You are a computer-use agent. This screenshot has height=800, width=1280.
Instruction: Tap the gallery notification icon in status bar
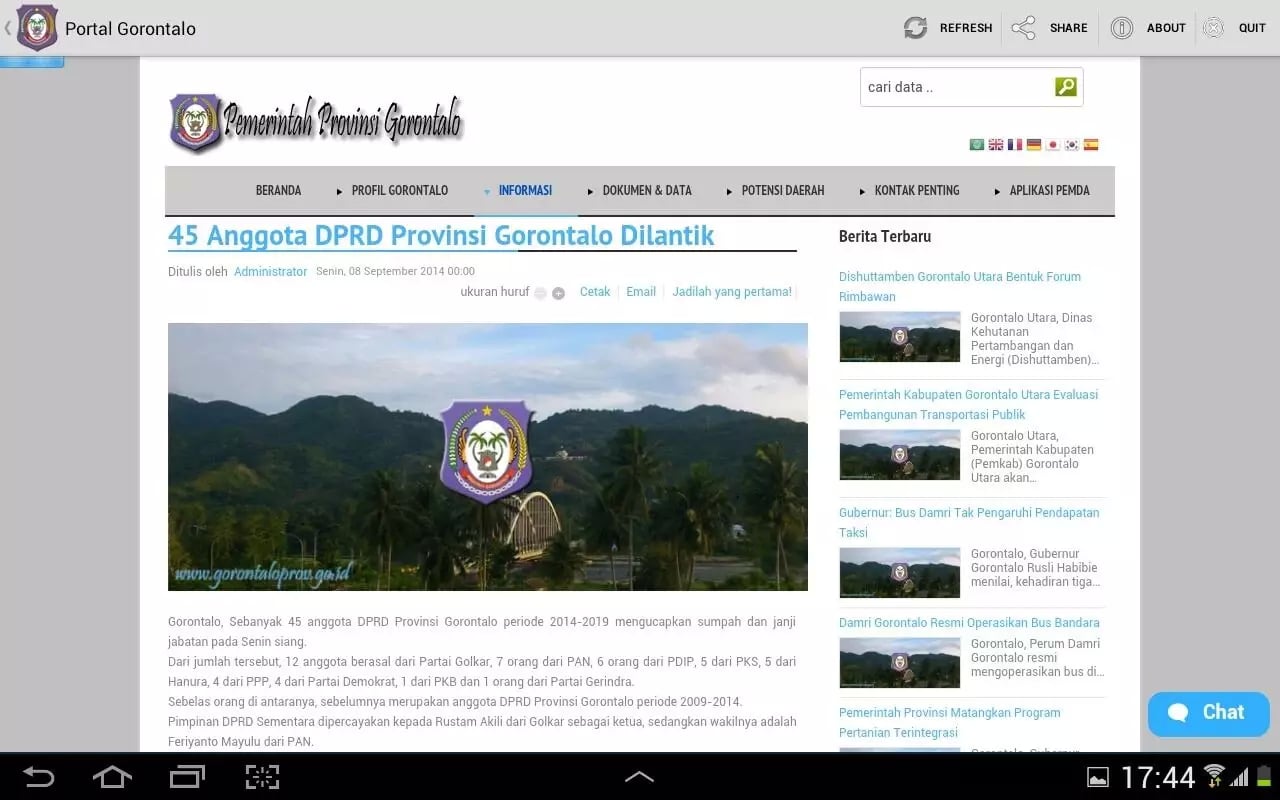[x=1098, y=777]
